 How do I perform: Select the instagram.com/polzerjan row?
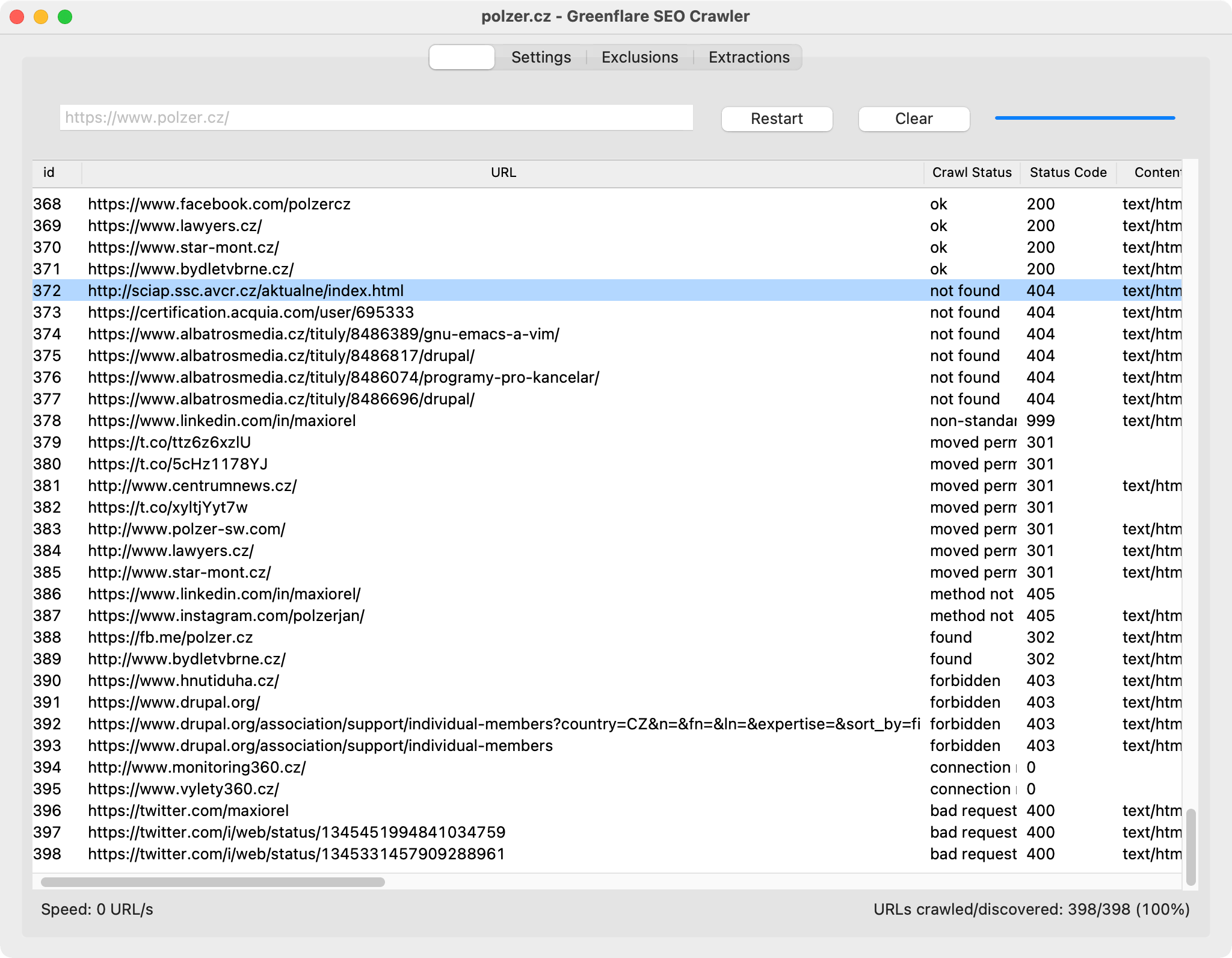coord(226,616)
